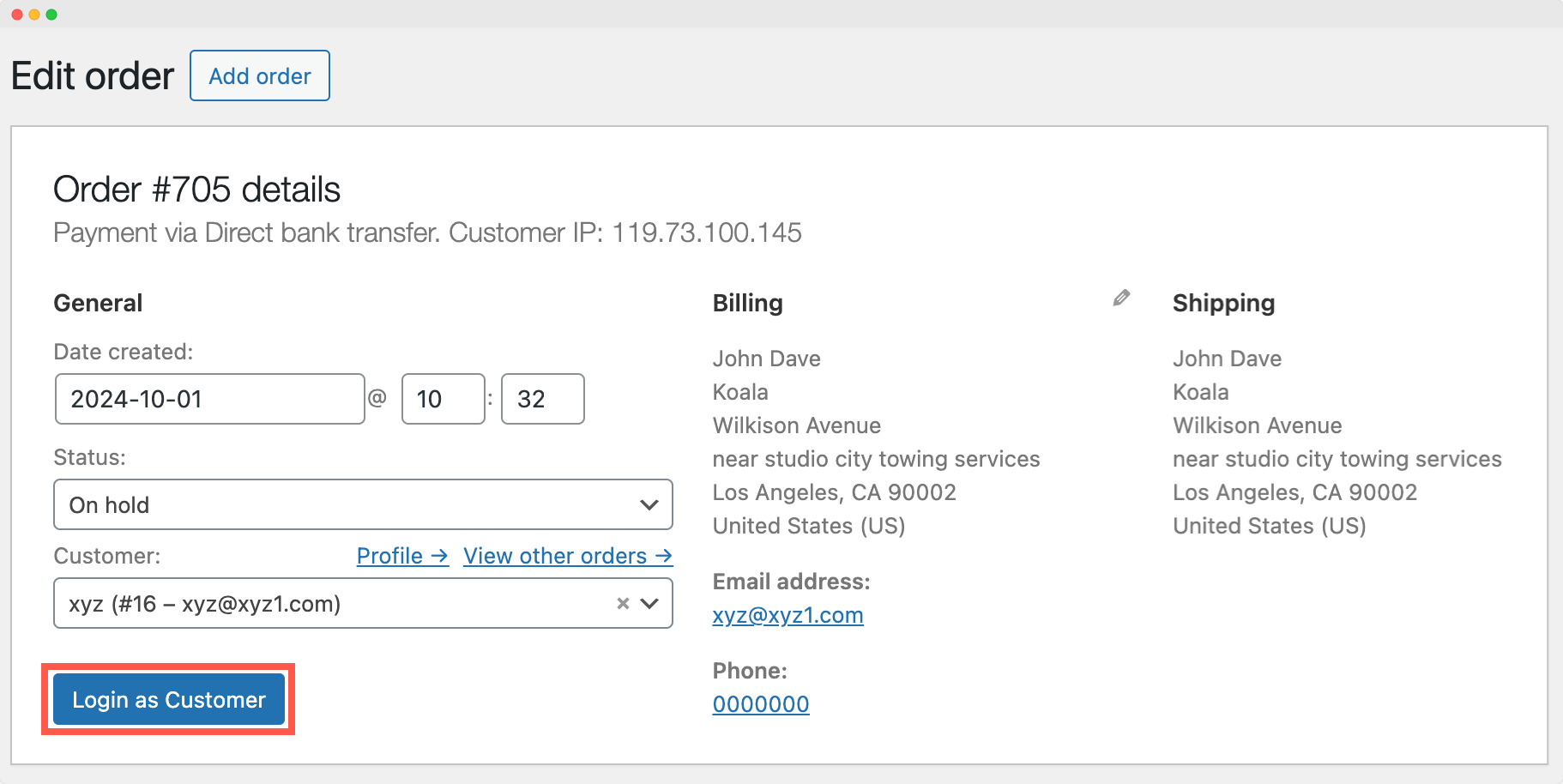The image size is (1563, 784).
Task: Click the Add order button
Action: 259,75
